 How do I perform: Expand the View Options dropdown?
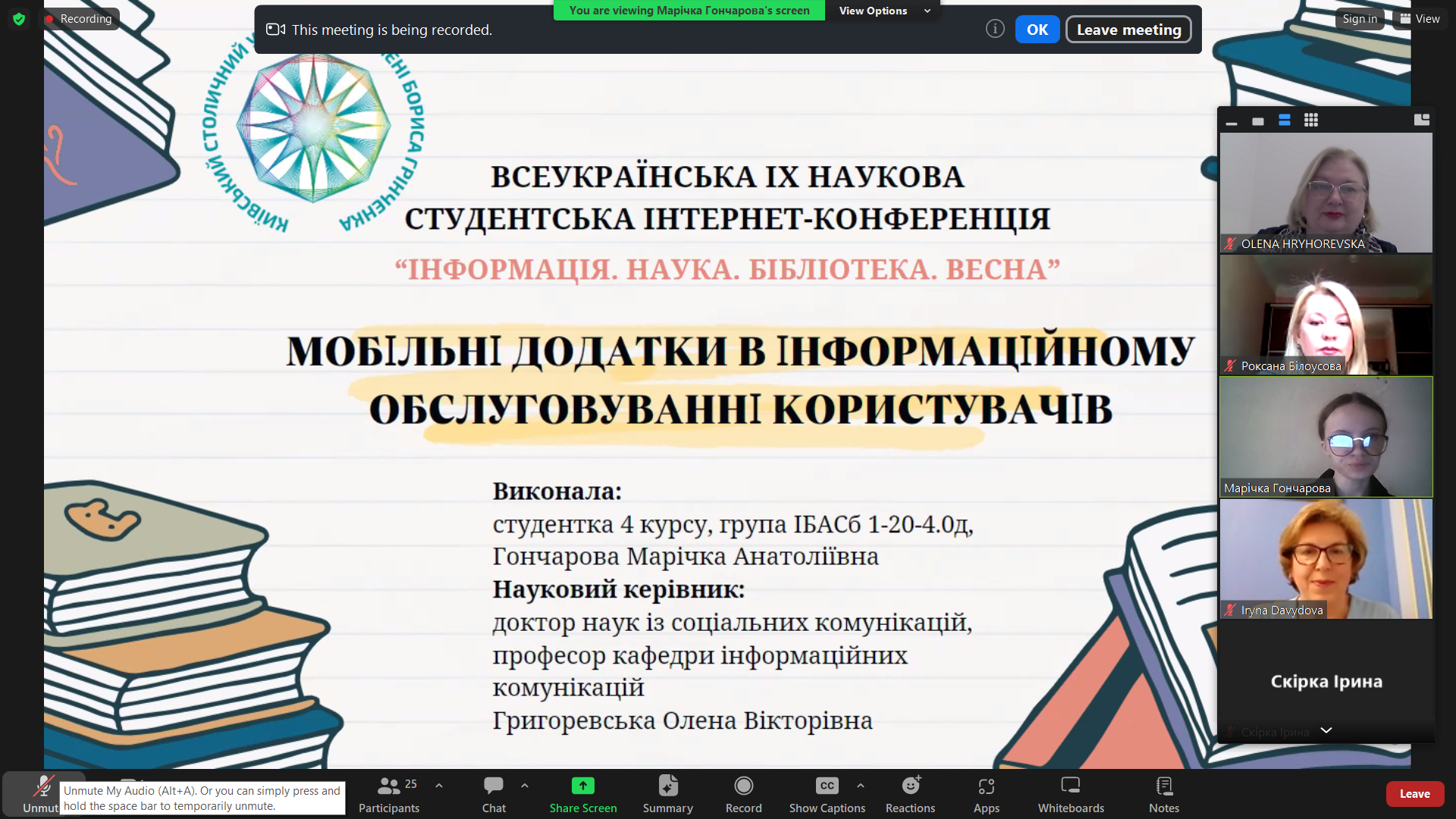883,11
